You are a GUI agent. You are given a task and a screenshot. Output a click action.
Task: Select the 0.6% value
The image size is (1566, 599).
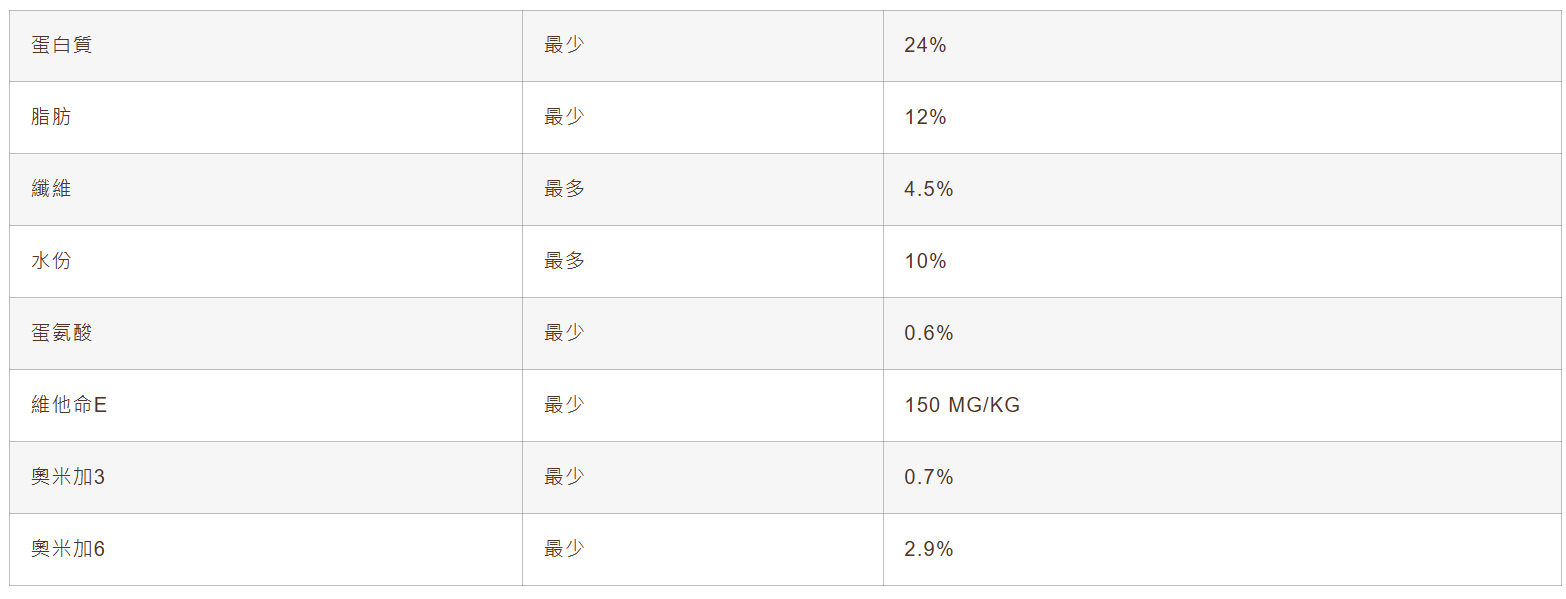pos(929,333)
